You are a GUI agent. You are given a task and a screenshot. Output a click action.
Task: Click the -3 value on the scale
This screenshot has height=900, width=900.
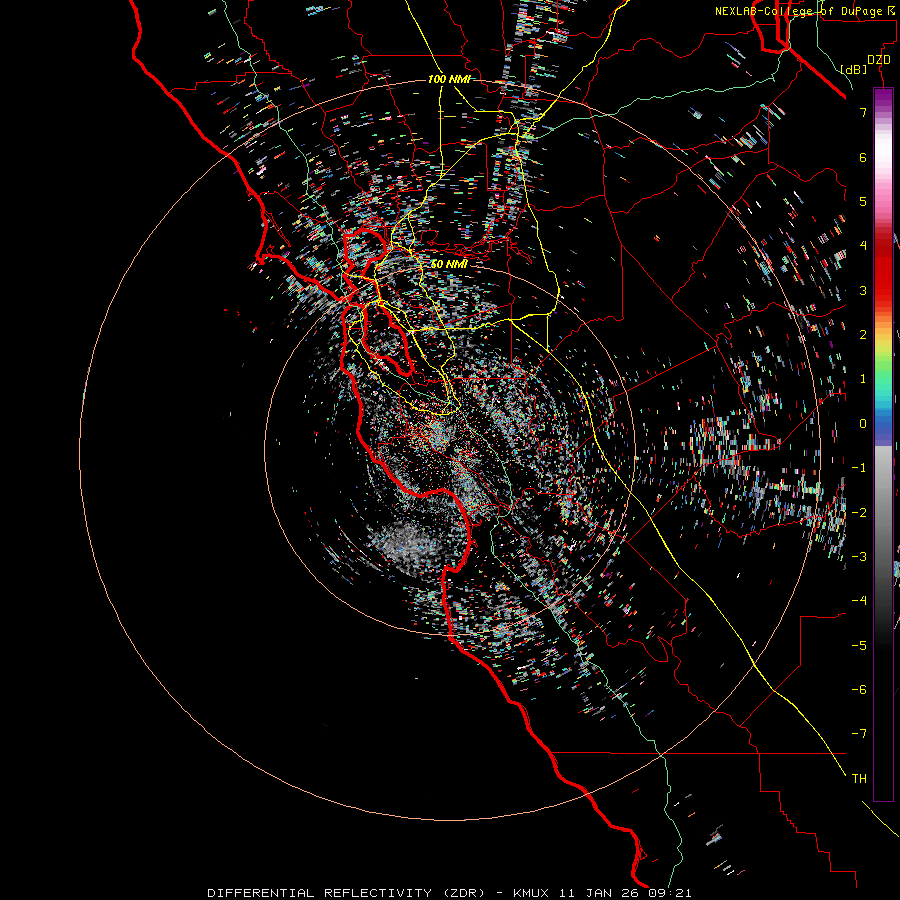pos(859,556)
